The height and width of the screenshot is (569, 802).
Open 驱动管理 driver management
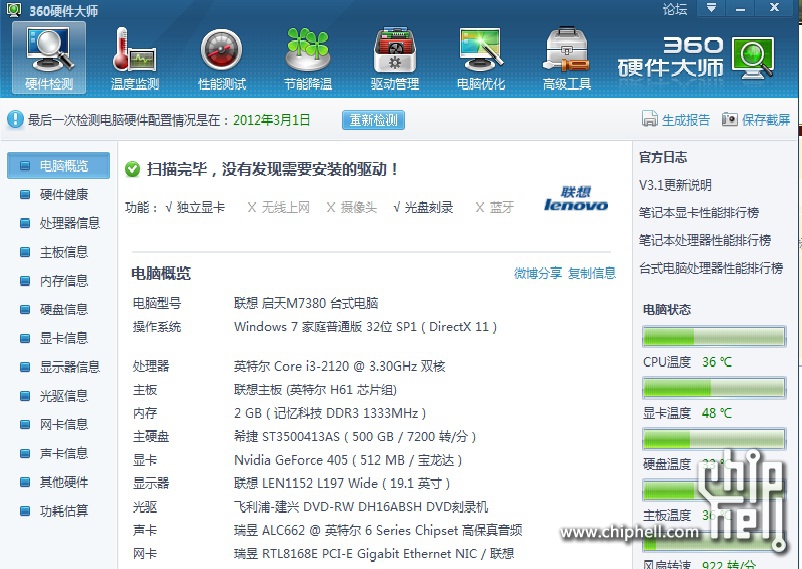[395, 57]
